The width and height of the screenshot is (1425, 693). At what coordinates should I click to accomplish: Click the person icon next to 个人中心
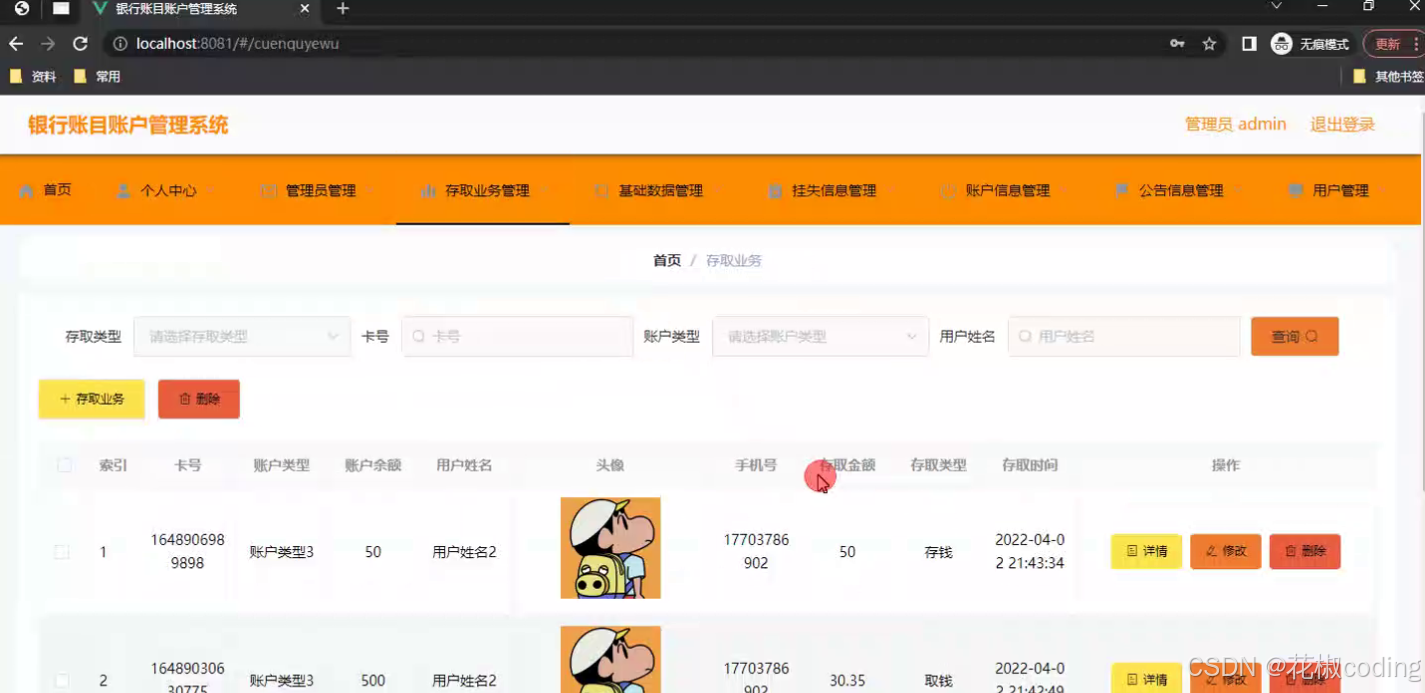coord(123,191)
